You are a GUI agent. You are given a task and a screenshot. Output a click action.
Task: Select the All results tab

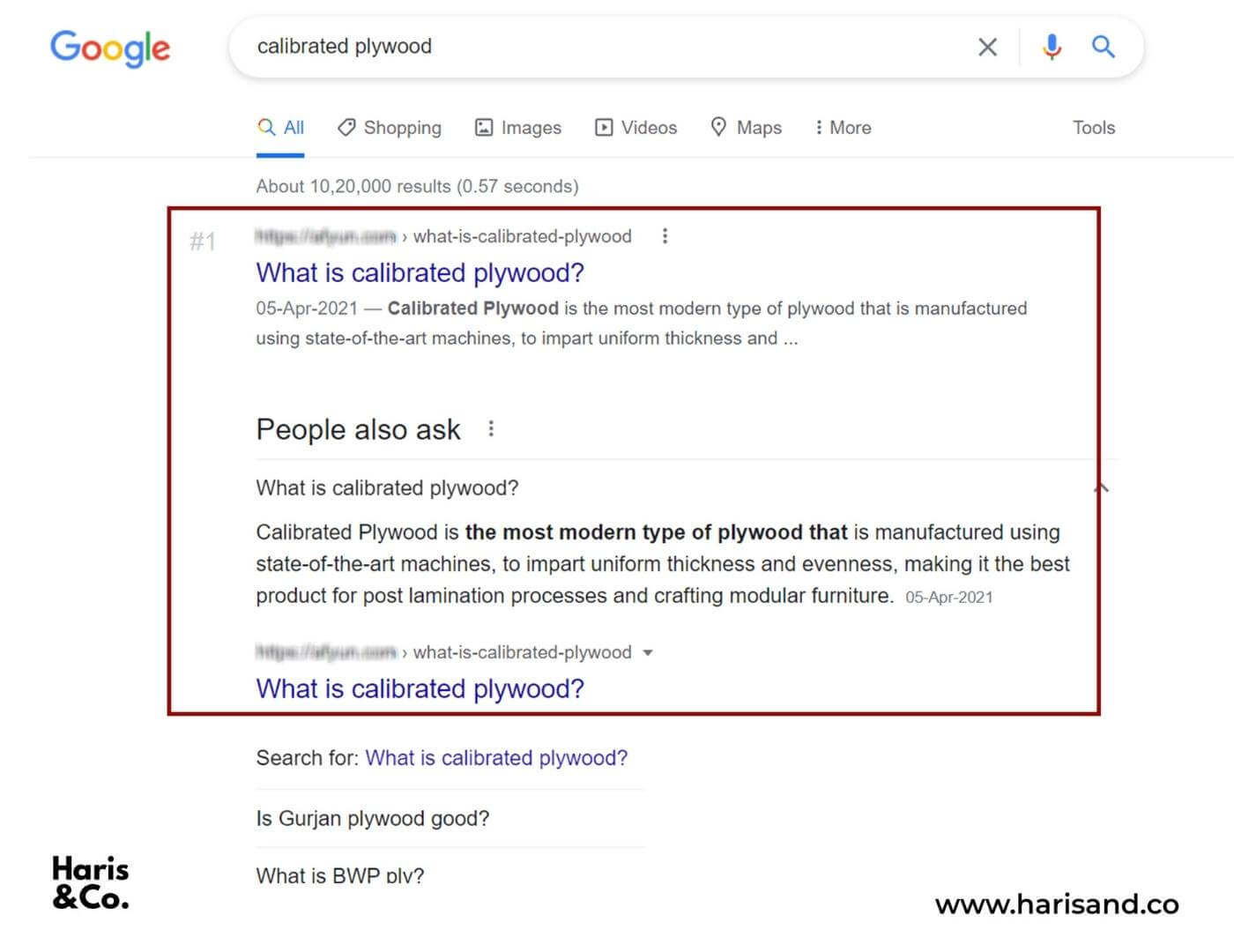(280, 128)
